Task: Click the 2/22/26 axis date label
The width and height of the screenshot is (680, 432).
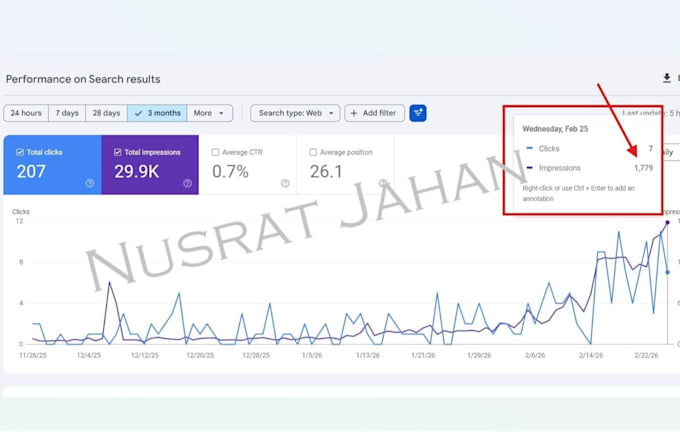Action: tap(646, 355)
